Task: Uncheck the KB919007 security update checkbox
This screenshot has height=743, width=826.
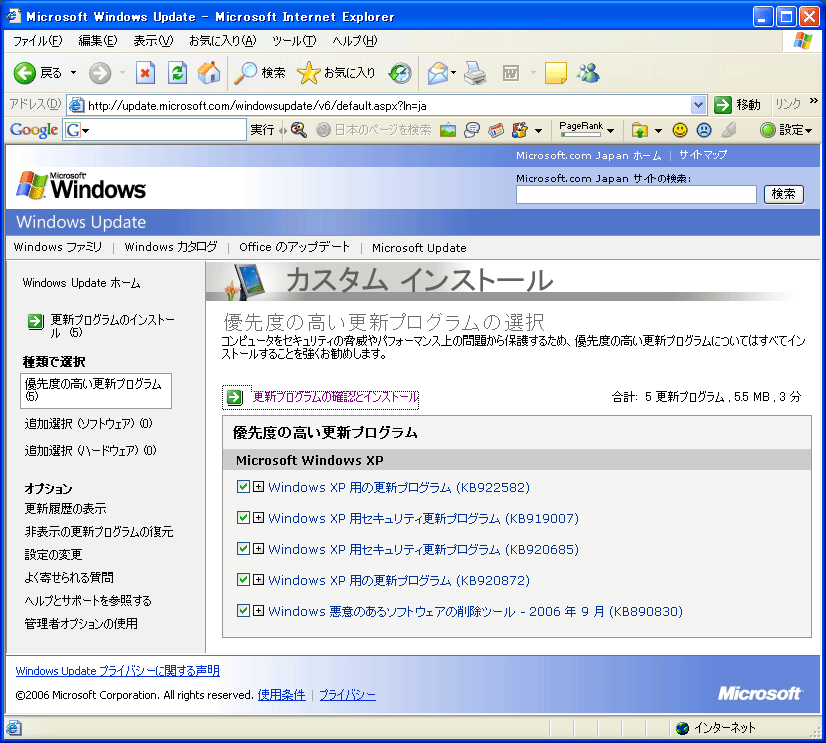Action: click(243, 517)
